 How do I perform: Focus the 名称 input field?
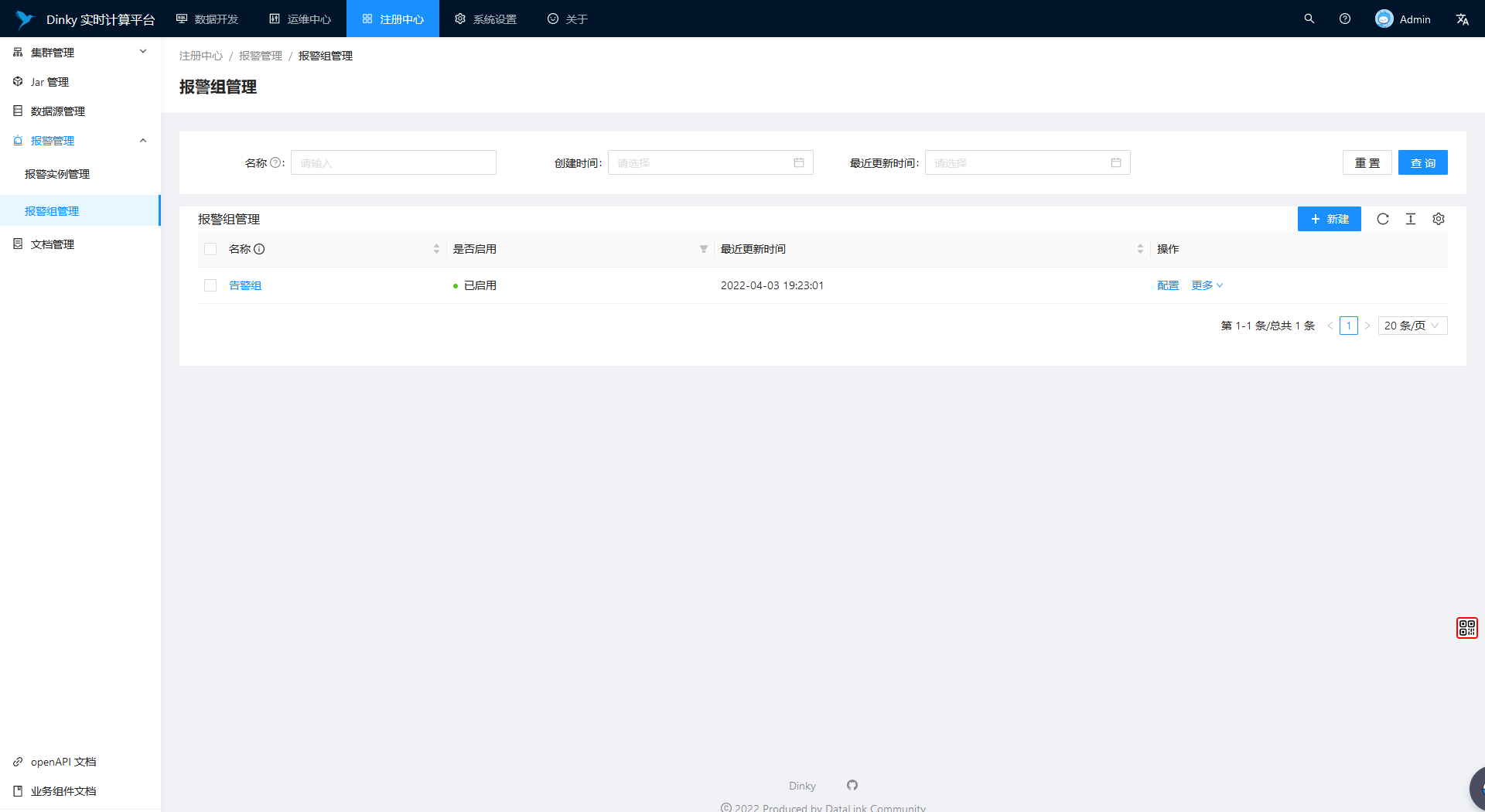[394, 162]
